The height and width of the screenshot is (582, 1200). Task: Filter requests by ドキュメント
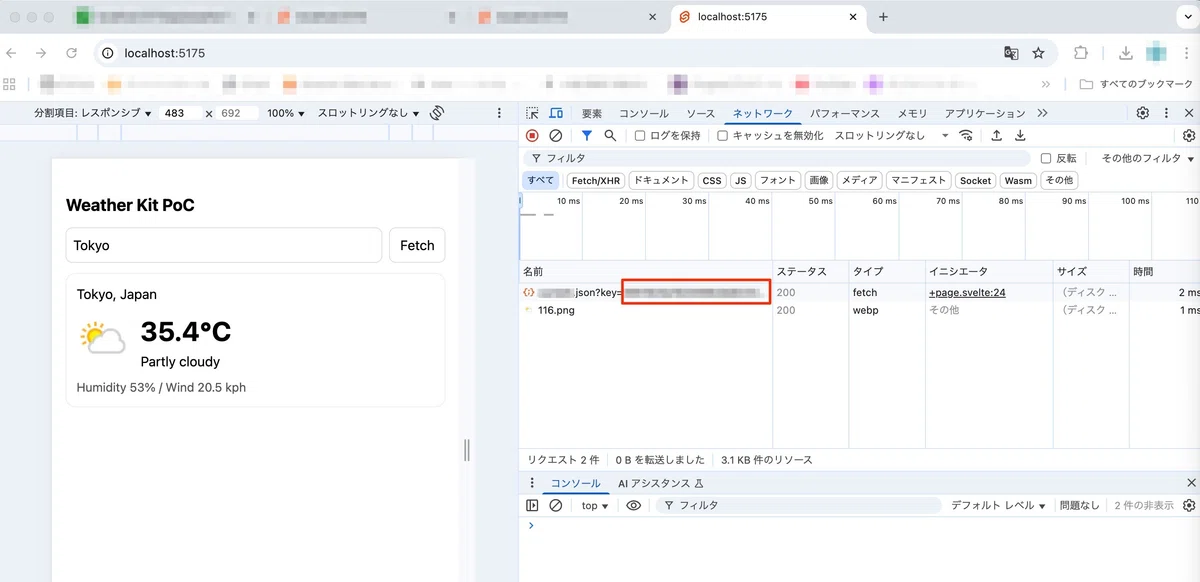(x=661, y=180)
